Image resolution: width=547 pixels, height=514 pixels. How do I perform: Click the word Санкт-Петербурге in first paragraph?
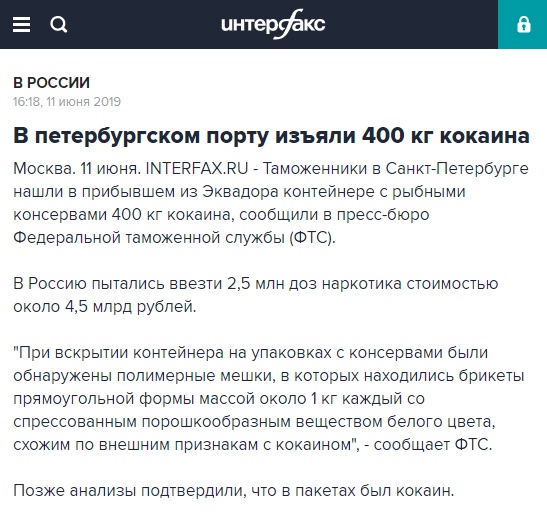coord(457,169)
